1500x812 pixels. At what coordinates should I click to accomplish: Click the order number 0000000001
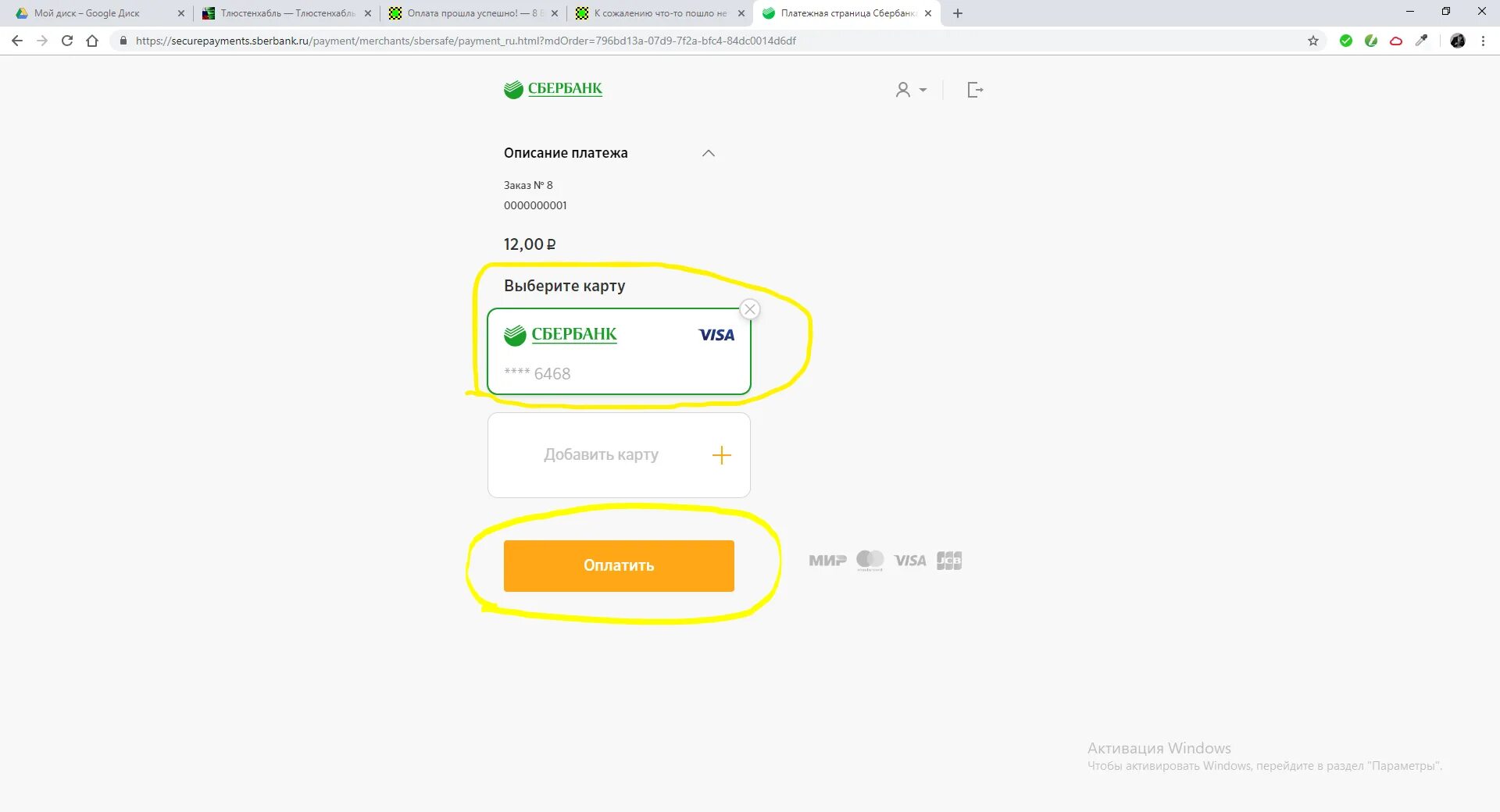(535, 205)
